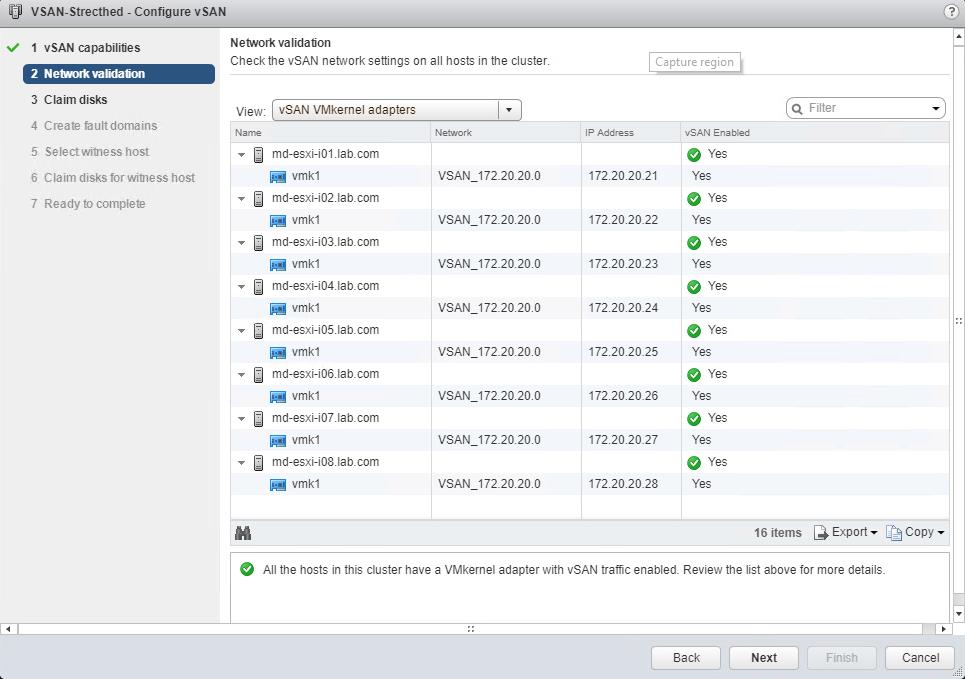
Task: Select step 4 Create fault domains
Action: tap(94, 126)
